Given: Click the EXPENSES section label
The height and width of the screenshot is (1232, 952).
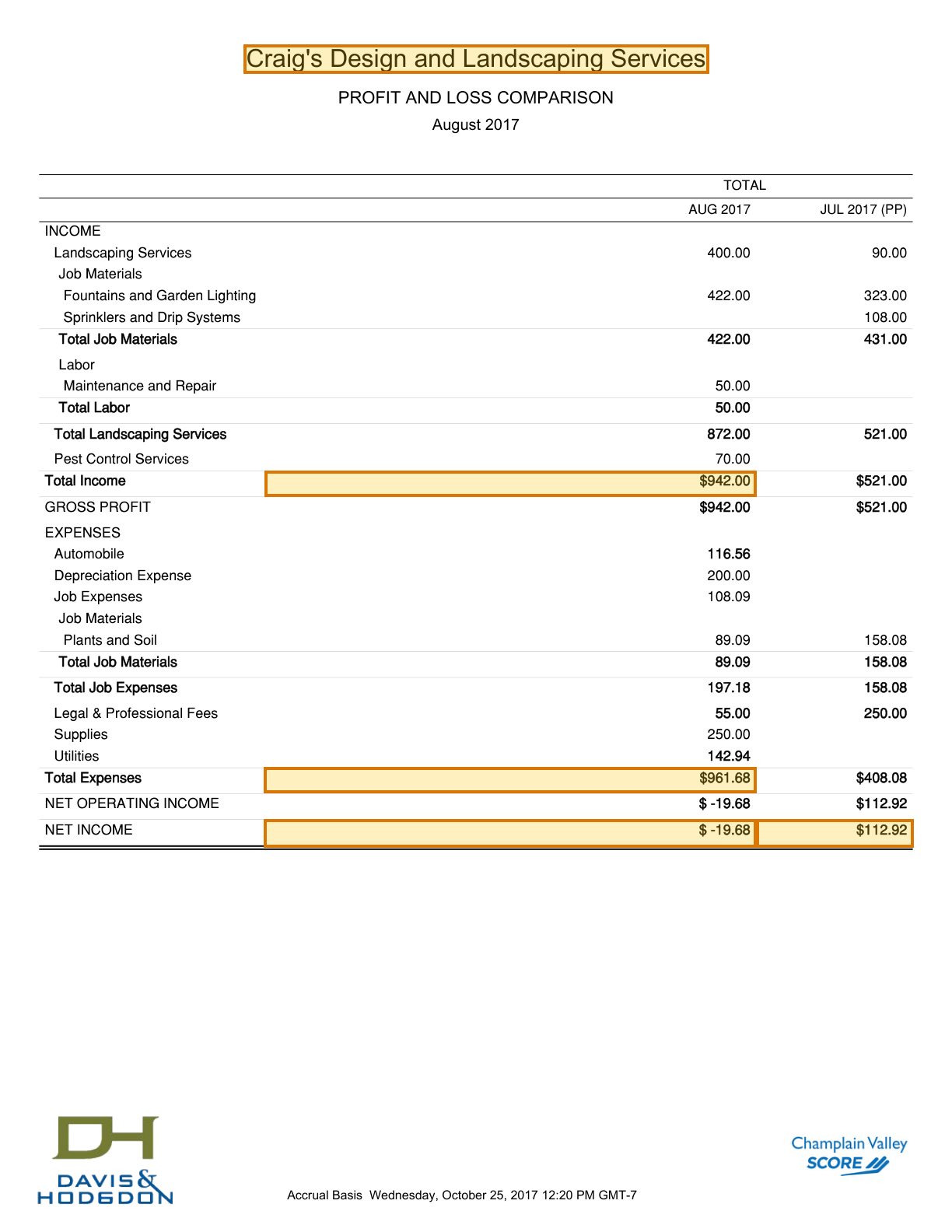Looking at the screenshot, I should [x=82, y=533].
